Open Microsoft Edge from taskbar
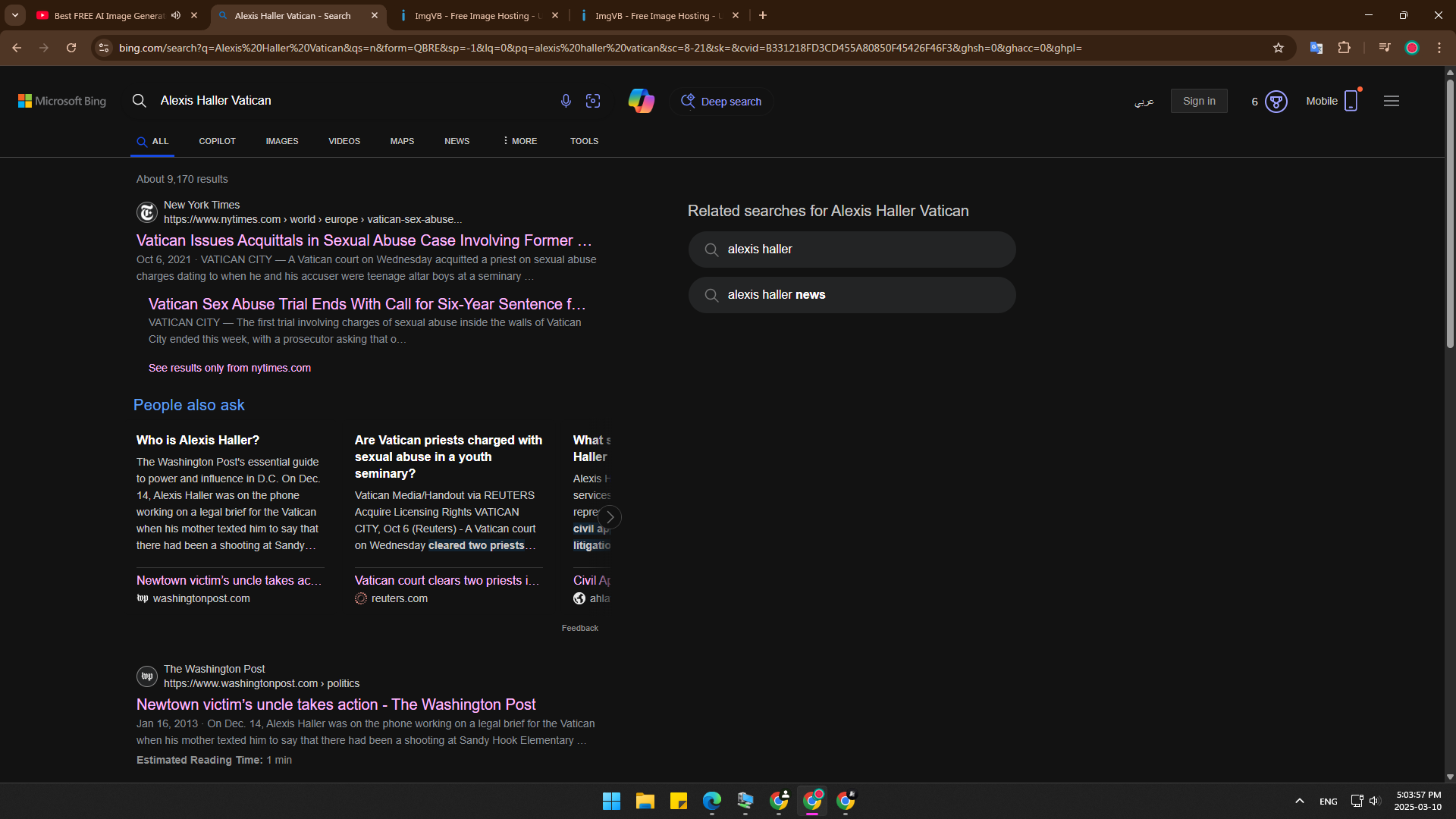 tap(712, 801)
